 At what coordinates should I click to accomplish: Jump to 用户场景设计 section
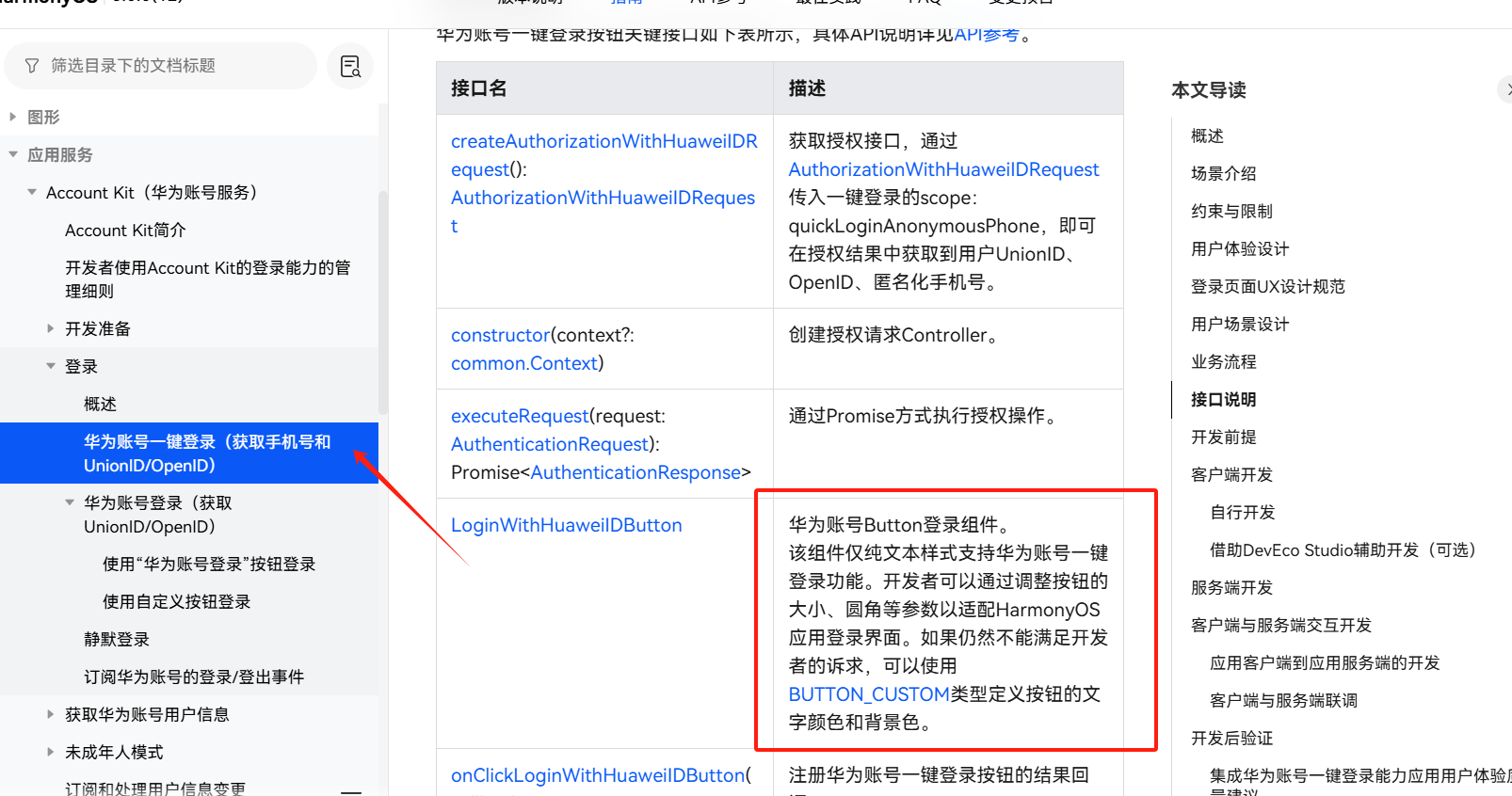pos(1240,324)
